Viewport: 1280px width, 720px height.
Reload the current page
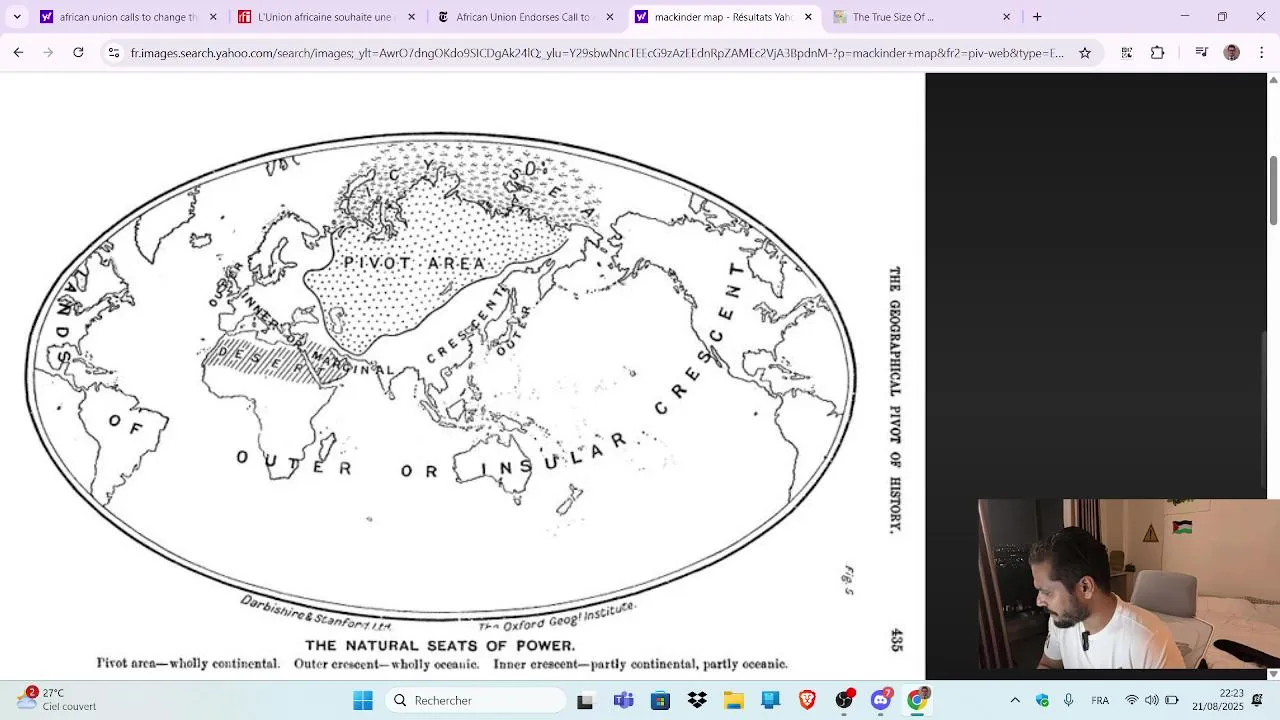pyautogui.click(x=78, y=53)
